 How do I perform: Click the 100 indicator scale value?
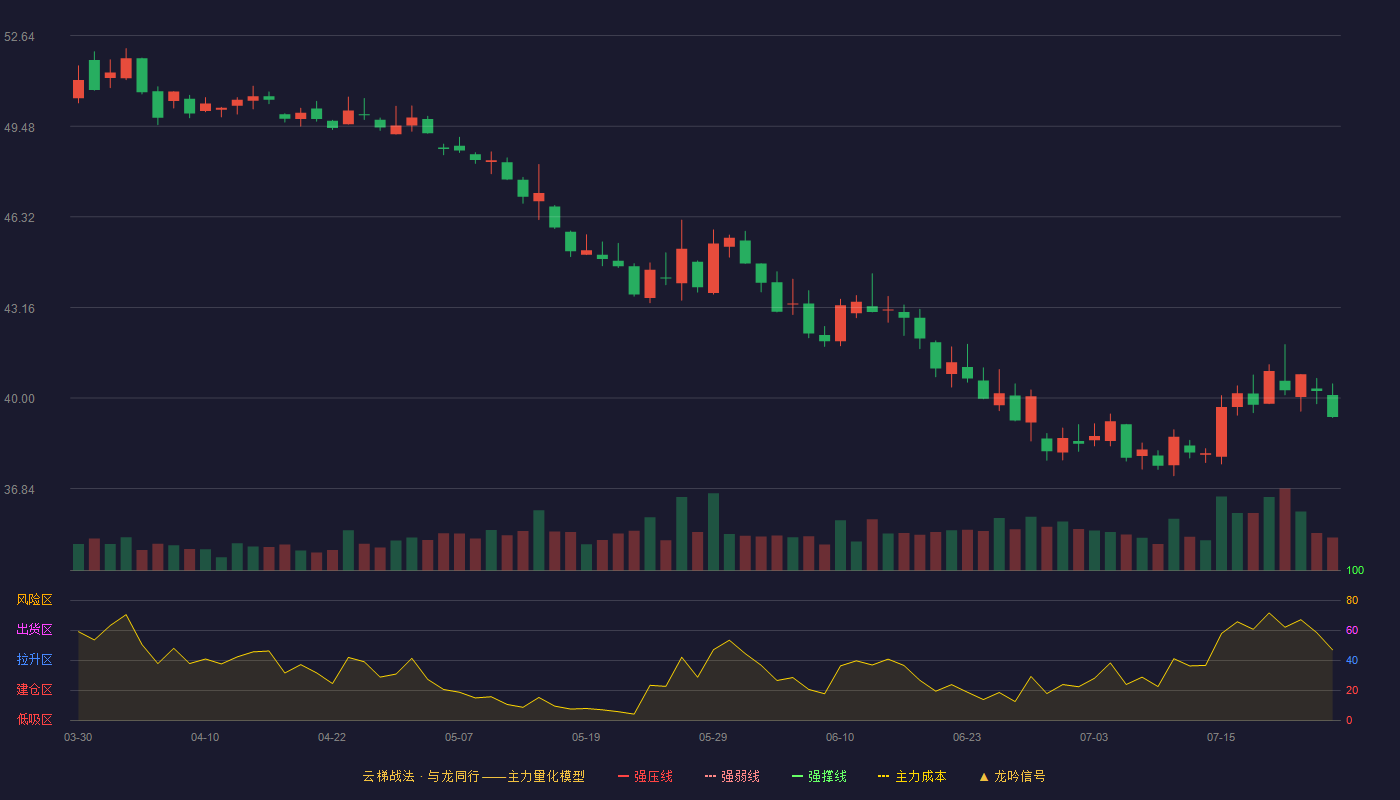[1355, 570]
